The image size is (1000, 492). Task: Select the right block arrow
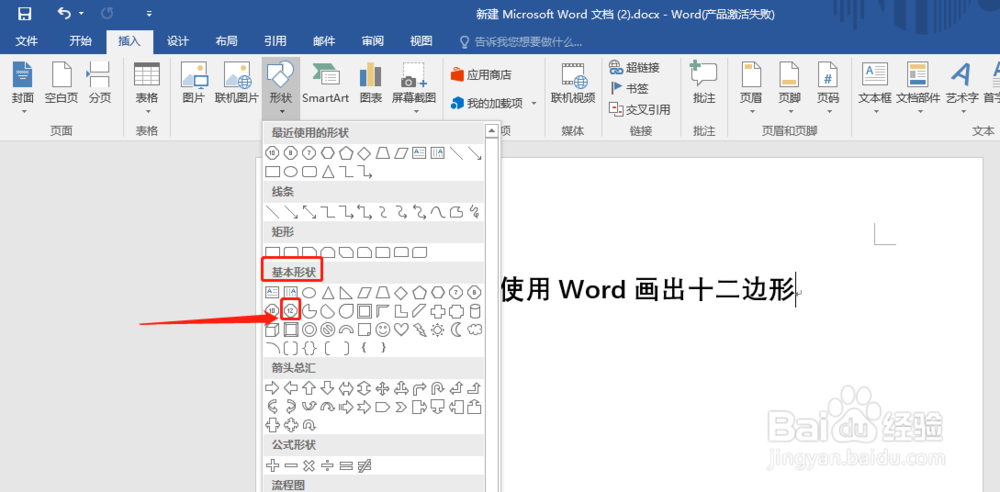pos(272,387)
